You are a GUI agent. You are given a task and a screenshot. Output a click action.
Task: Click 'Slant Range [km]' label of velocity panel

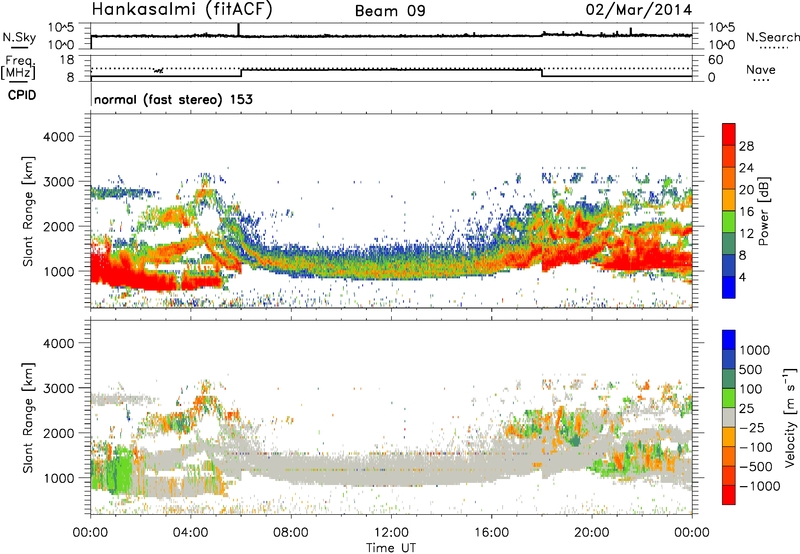(x=28, y=418)
